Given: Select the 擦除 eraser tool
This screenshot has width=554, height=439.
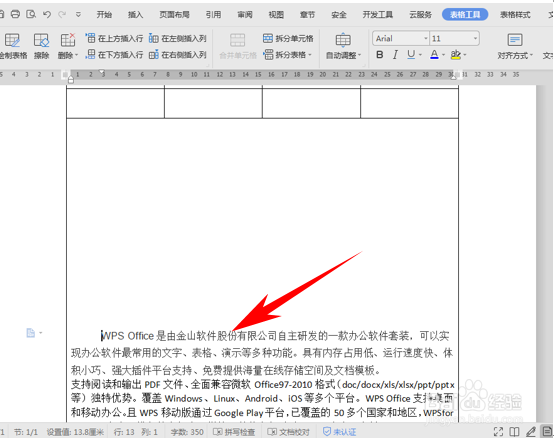Looking at the screenshot, I should (41, 46).
